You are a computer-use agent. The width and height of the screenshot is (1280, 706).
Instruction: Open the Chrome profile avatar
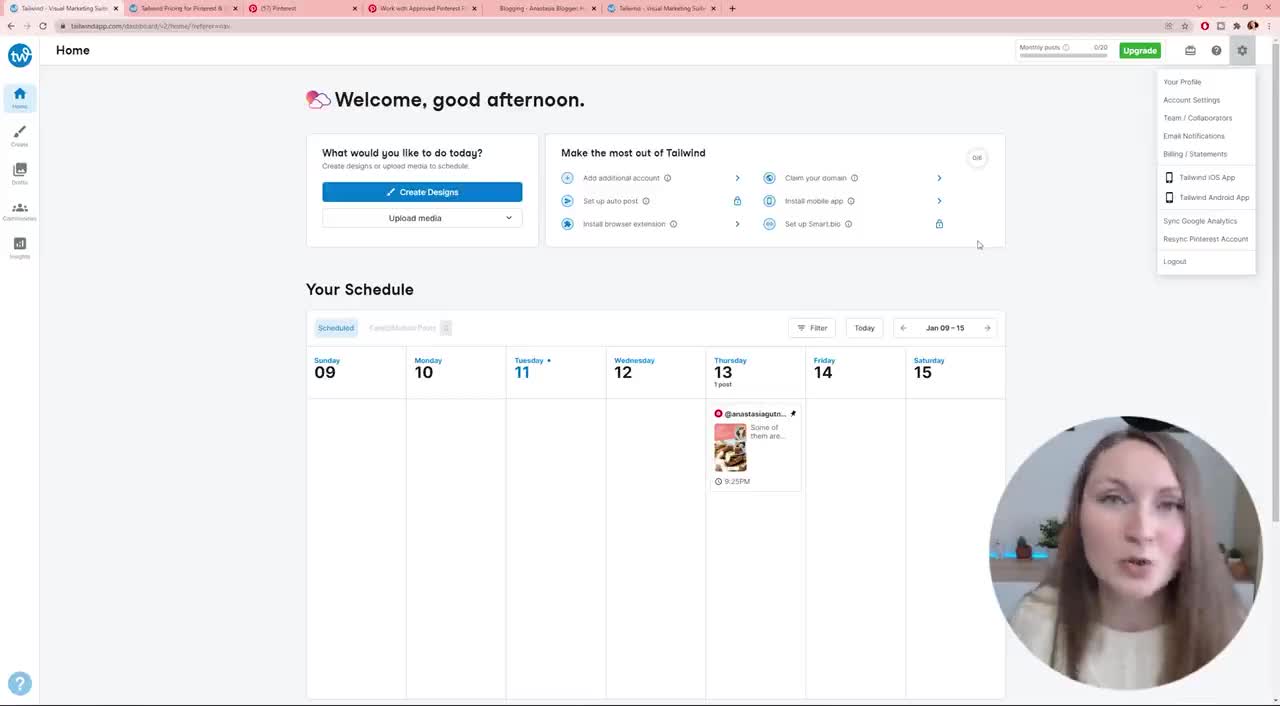point(1252,26)
